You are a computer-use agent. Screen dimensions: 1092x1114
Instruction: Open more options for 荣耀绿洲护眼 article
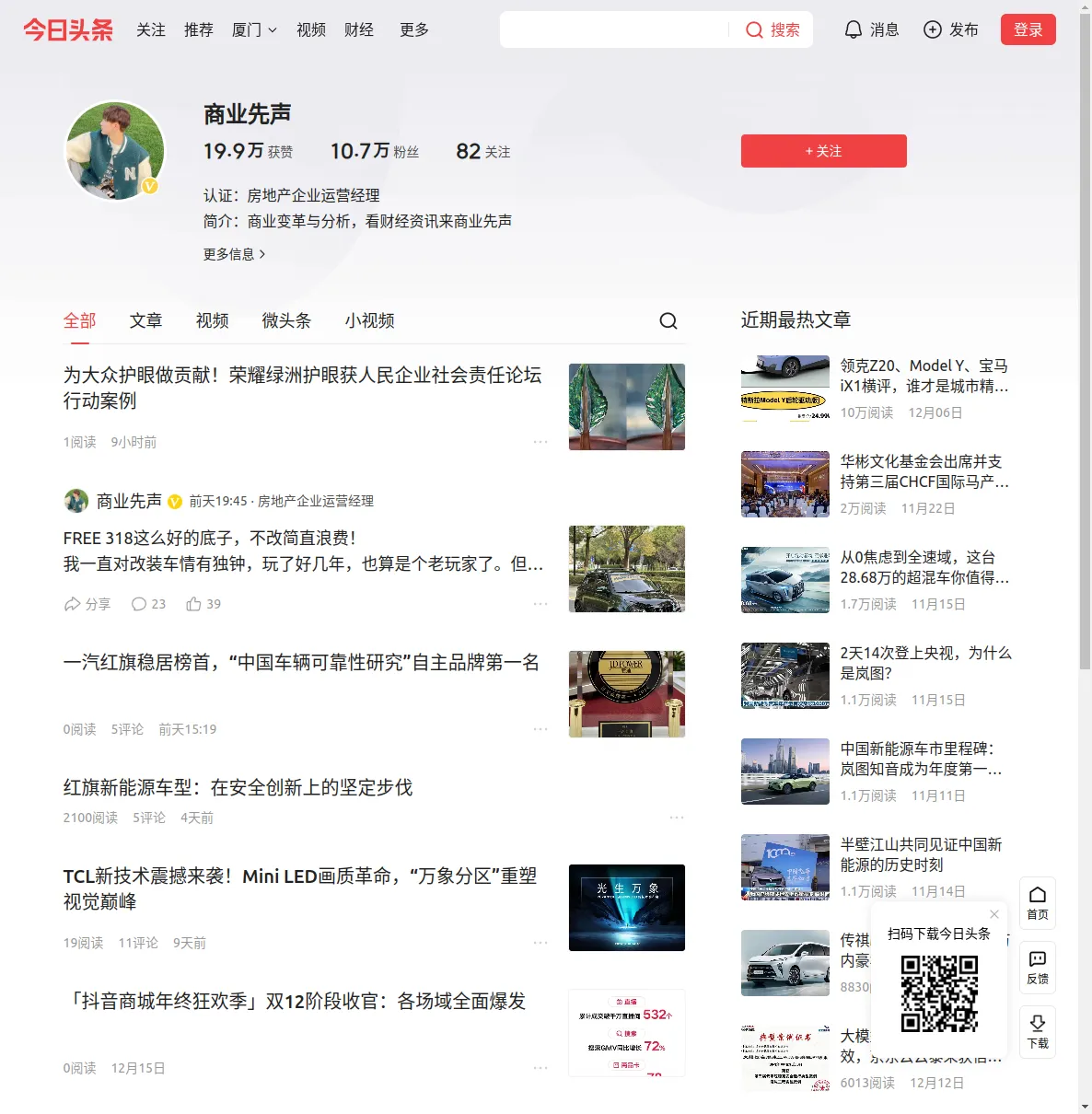click(x=540, y=442)
